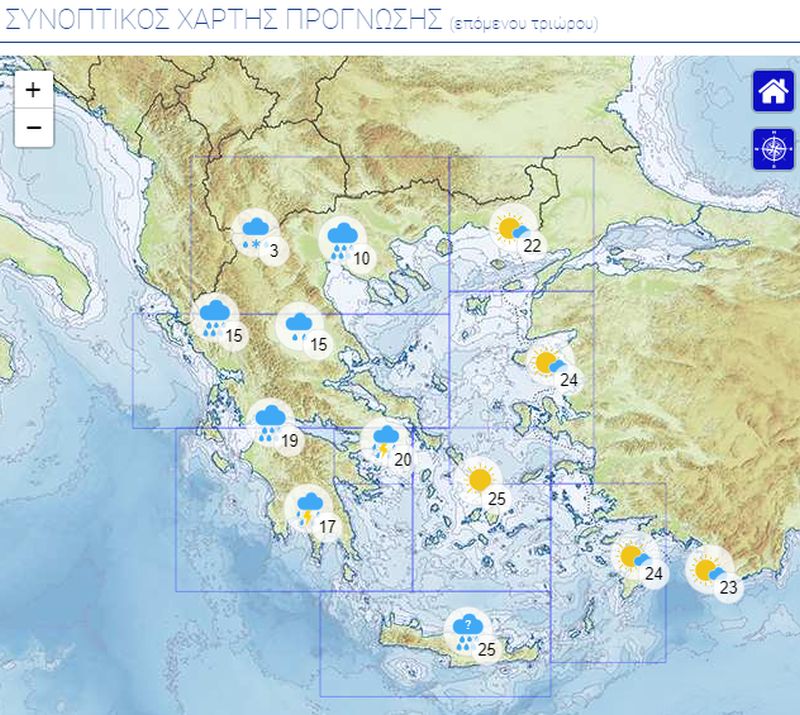Open the thunderstorm icon showing 17° over the Peloponnese
This screenshot has width=800, height=715.
pyautogui.click(x=308, y=509)
